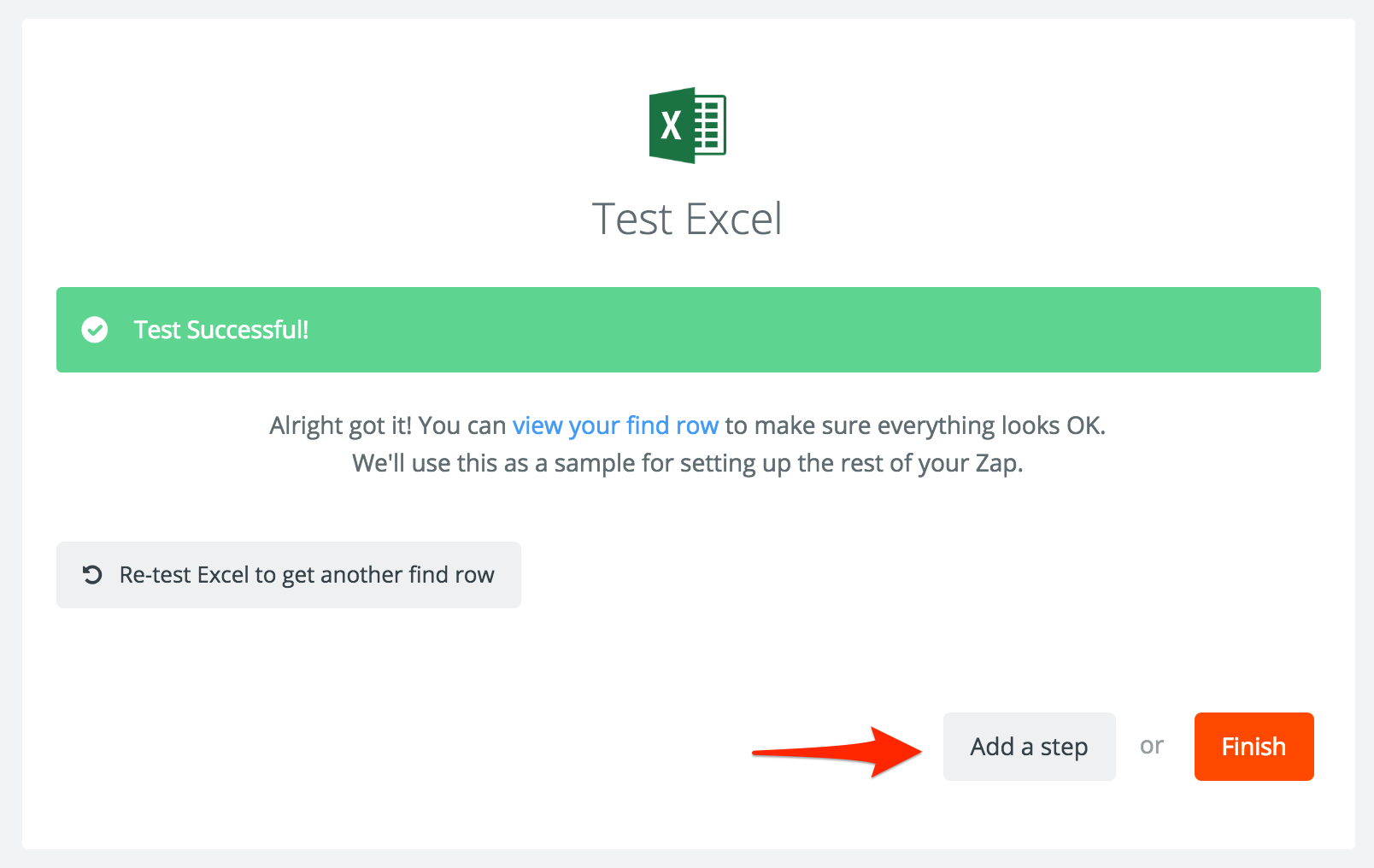Re-test Excel to get another find row
Viewport: 1374px width, 868px height.
[x=289, y=575]
